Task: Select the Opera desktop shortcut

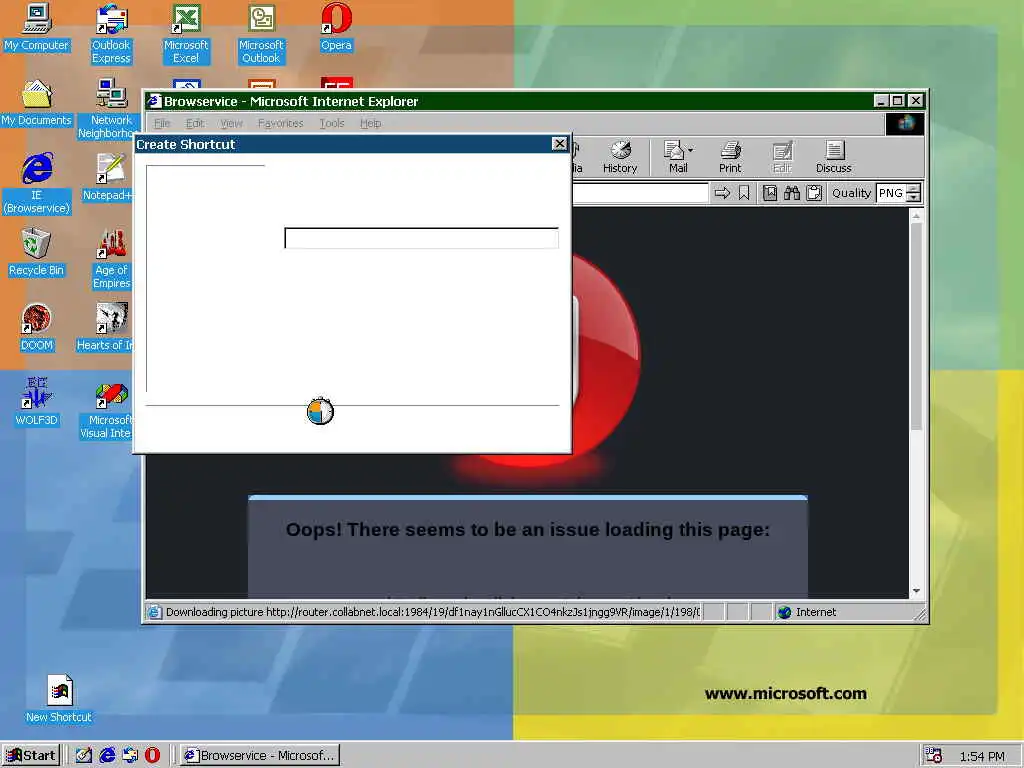Action: [336, 27]
